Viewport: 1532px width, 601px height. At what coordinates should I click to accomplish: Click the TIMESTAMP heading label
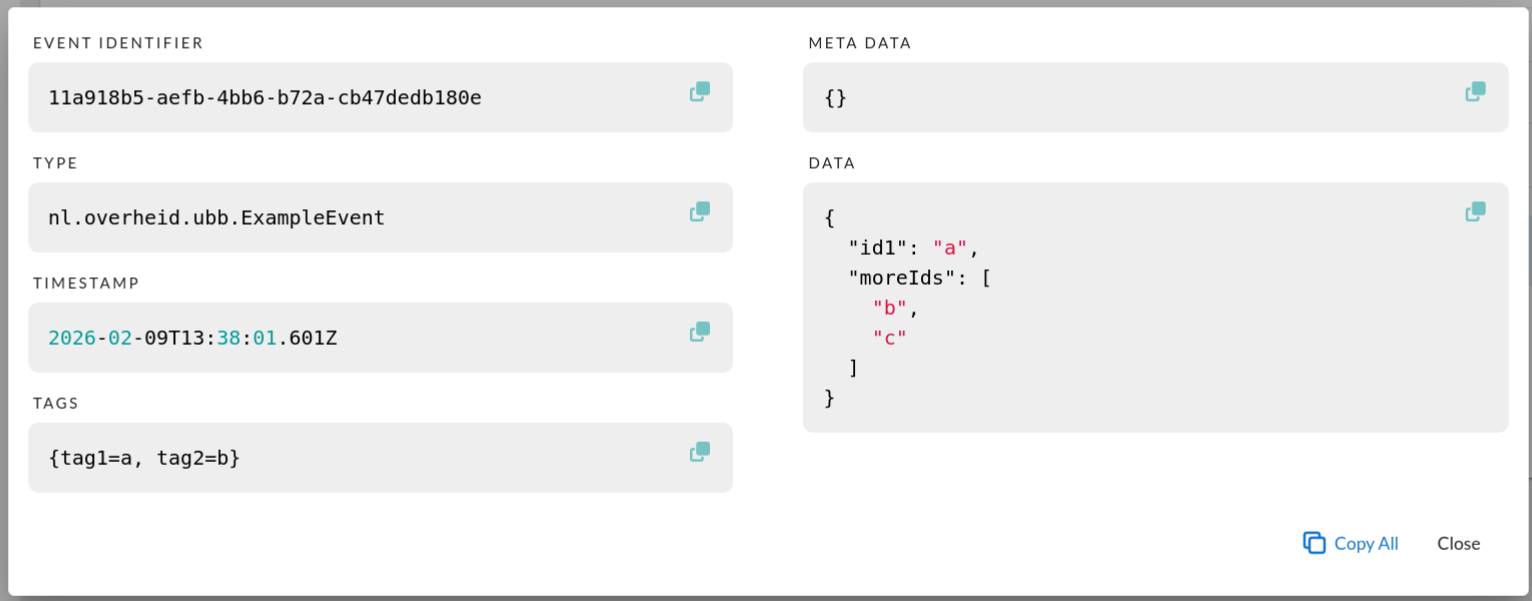pos(86,283)
